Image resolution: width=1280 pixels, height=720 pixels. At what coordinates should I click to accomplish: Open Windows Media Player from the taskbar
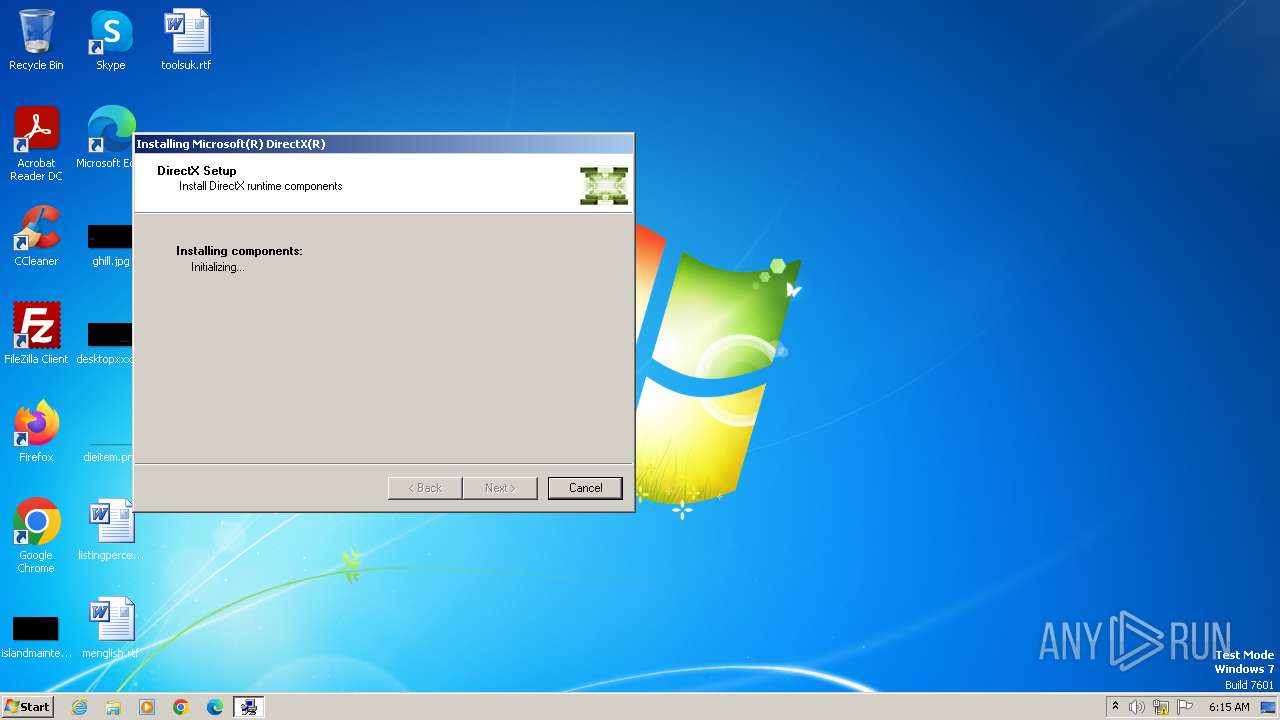(147, 707)
